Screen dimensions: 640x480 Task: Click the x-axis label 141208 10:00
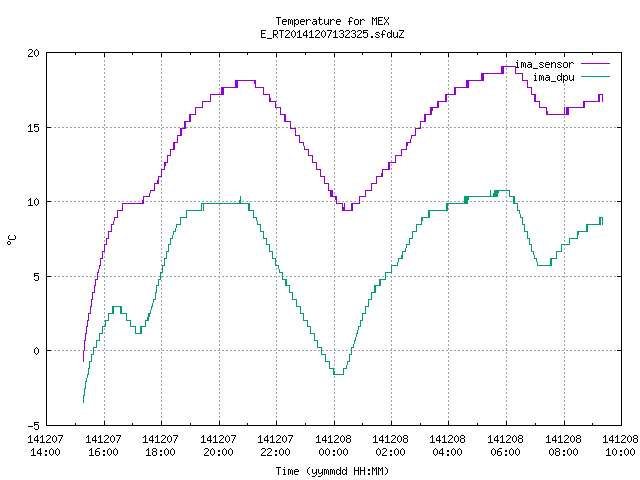620,445
